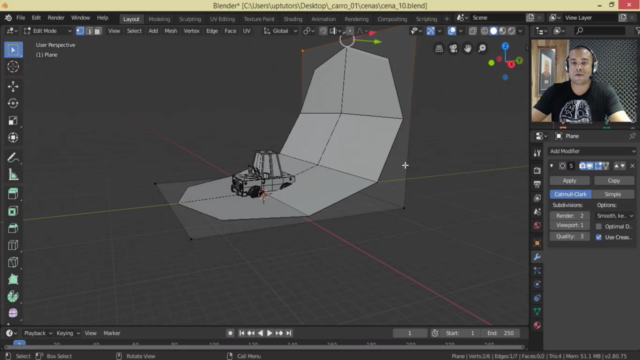Image resolution: width=640 pixels, height=360 pixels.
Task: Open the Modifiers wrench tab
Action: click(537, 257)
